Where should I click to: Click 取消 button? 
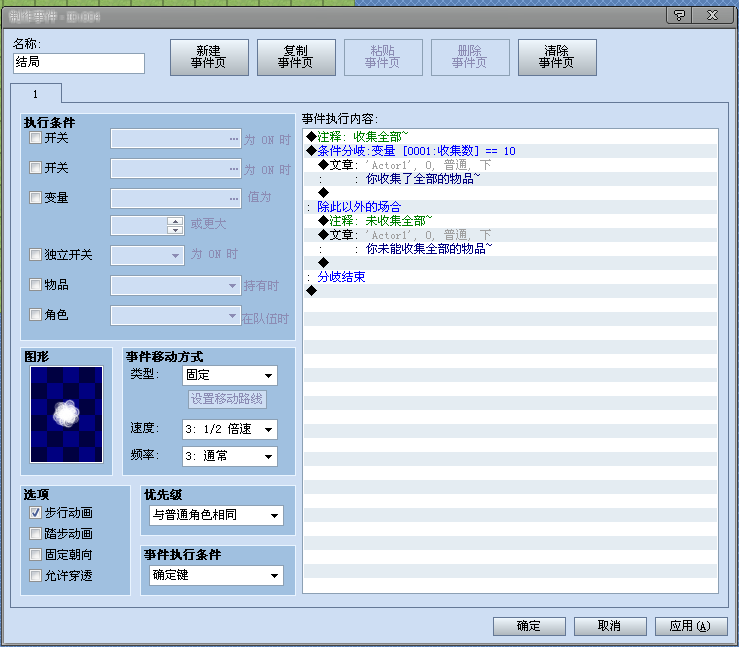click(x=609, y=626)
